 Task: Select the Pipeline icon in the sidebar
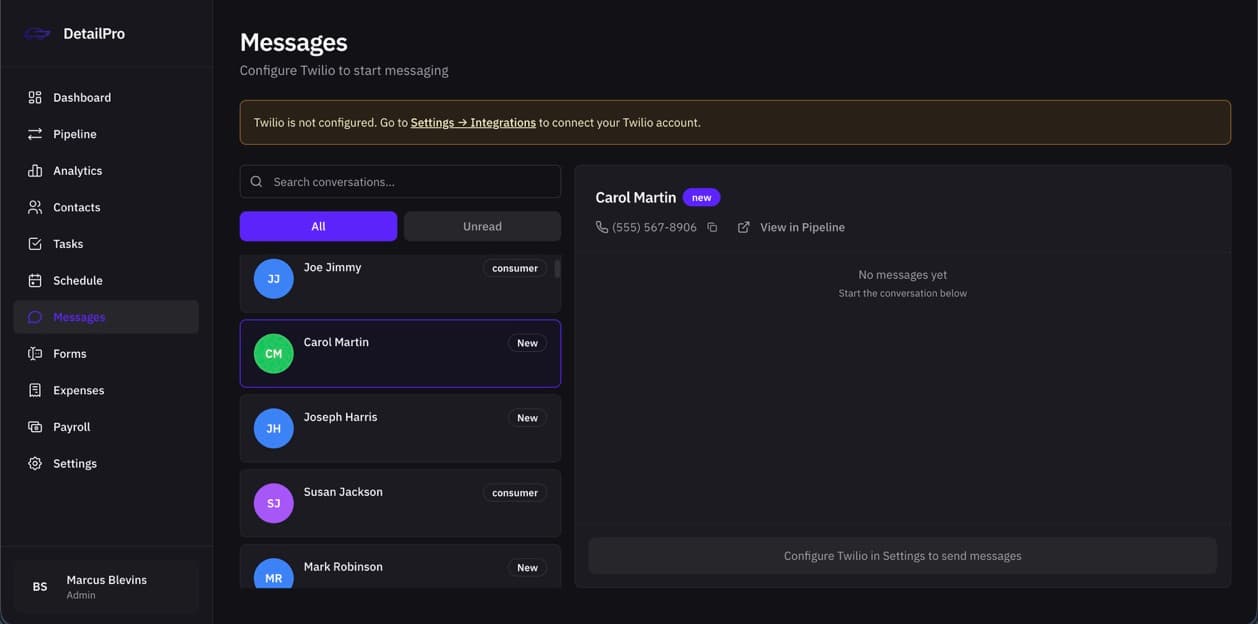tap(33, 133)
